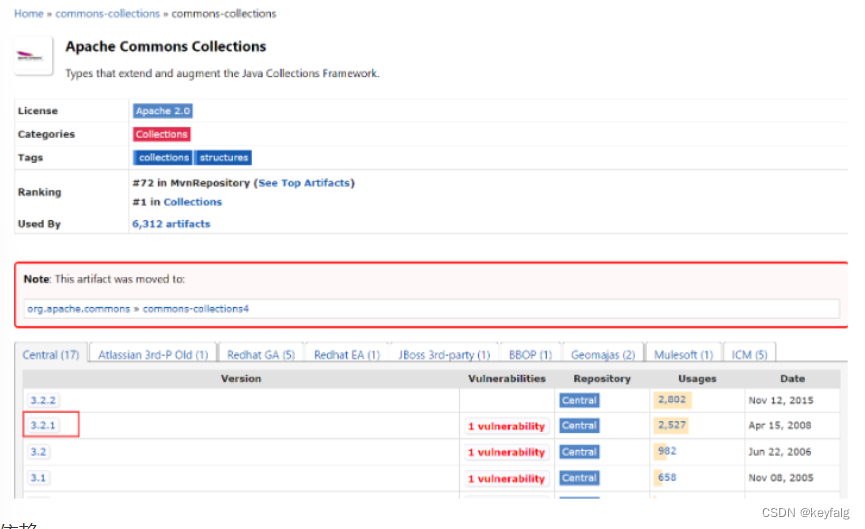Viewport: 865px width, 529px height.
Task: Switch to the JBoss 3rd-party (1) tab
Action: tap(444, 355)
